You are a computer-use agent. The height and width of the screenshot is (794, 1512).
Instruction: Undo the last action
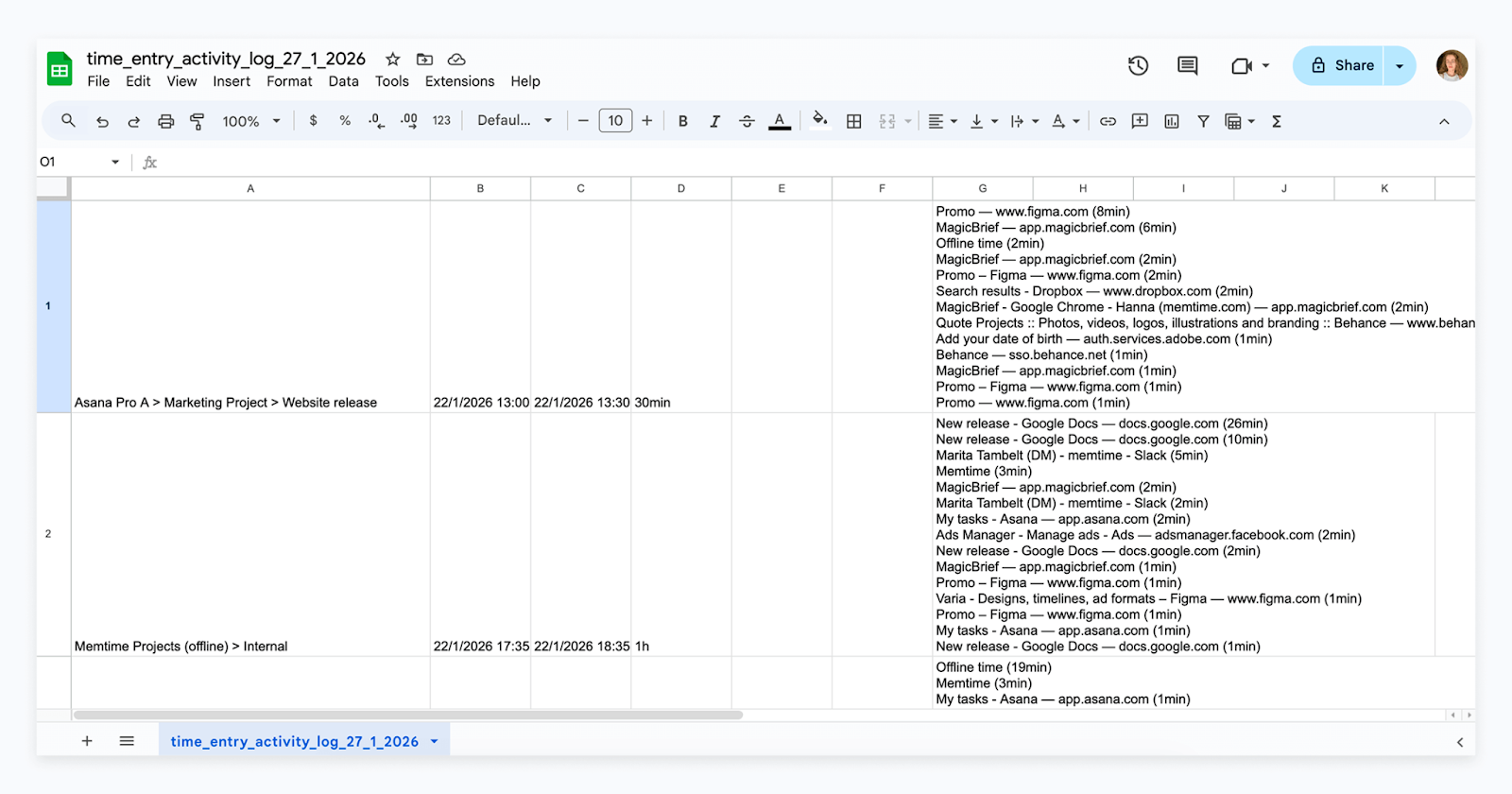102,121
